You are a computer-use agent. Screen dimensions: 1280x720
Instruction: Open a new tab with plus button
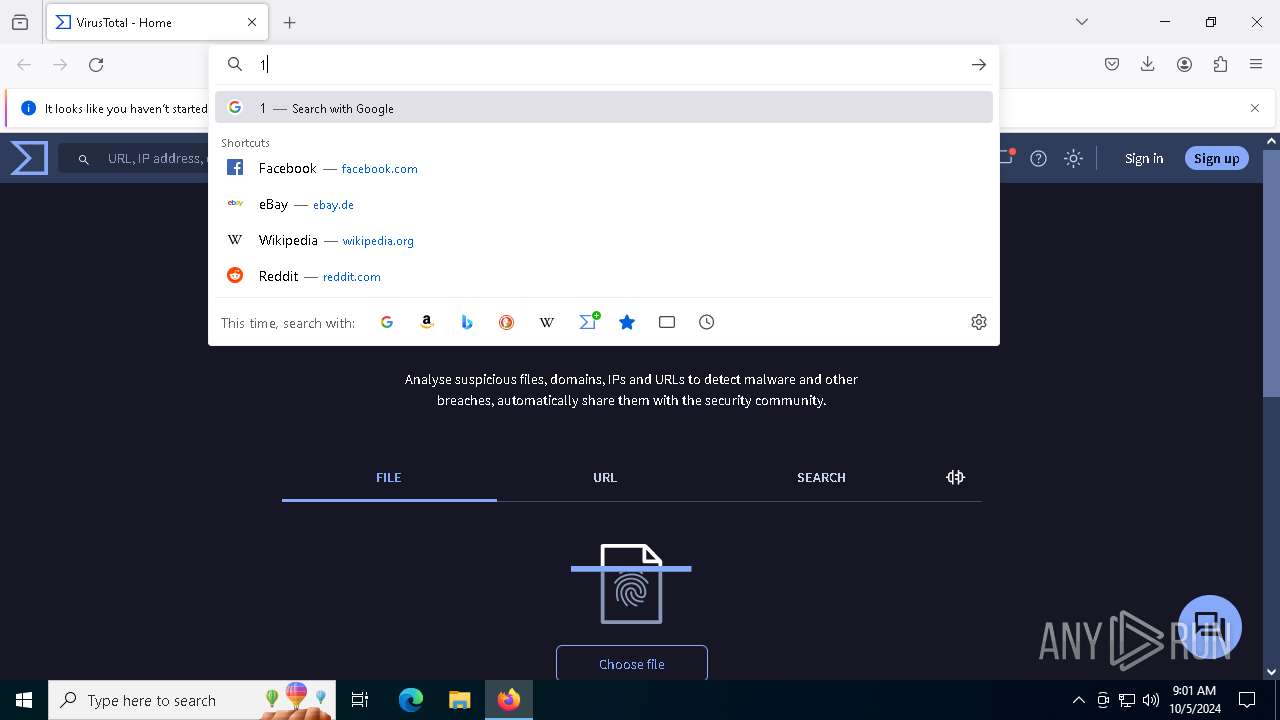290,22
